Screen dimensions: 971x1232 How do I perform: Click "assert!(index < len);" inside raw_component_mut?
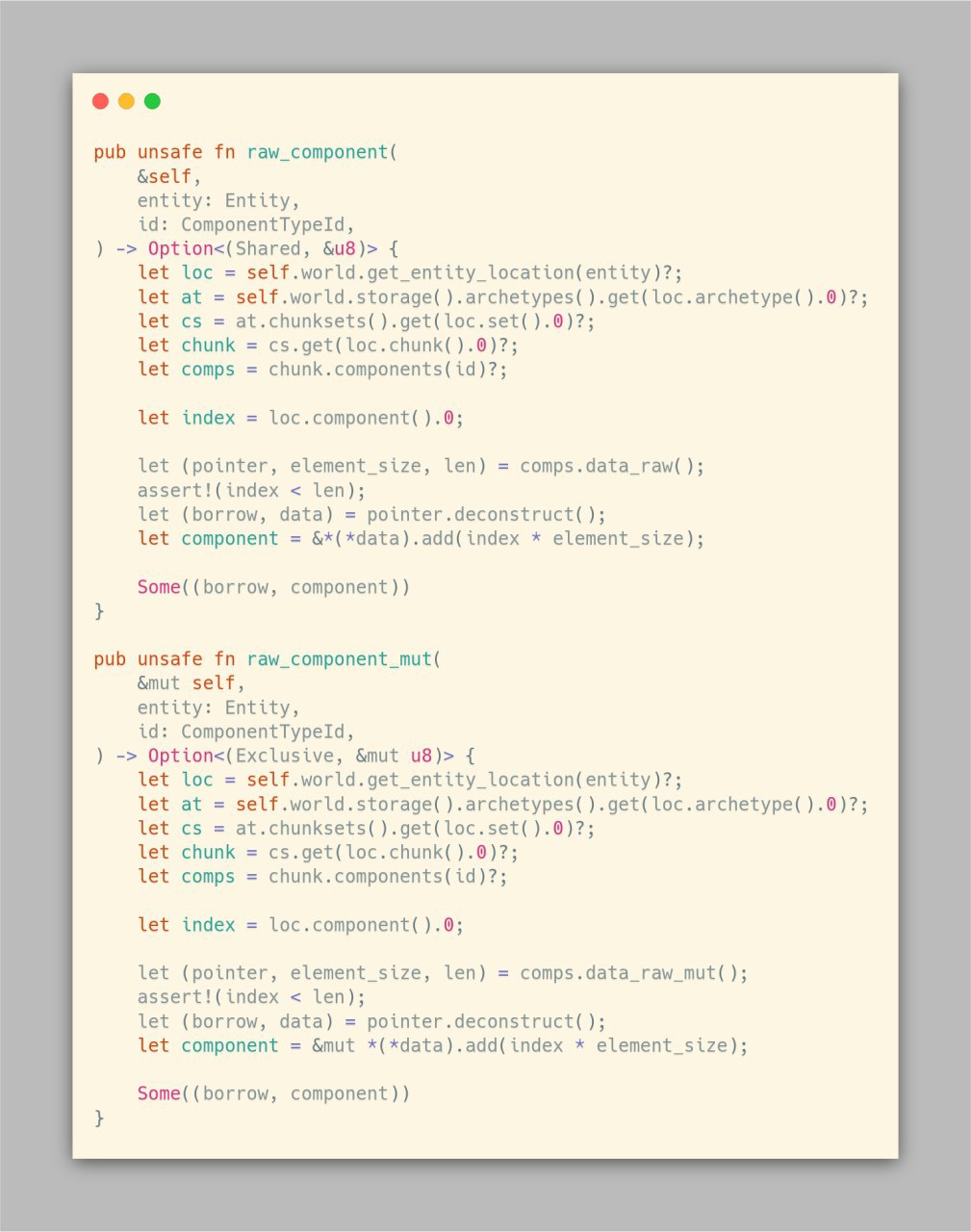click(x=251, y=997)
